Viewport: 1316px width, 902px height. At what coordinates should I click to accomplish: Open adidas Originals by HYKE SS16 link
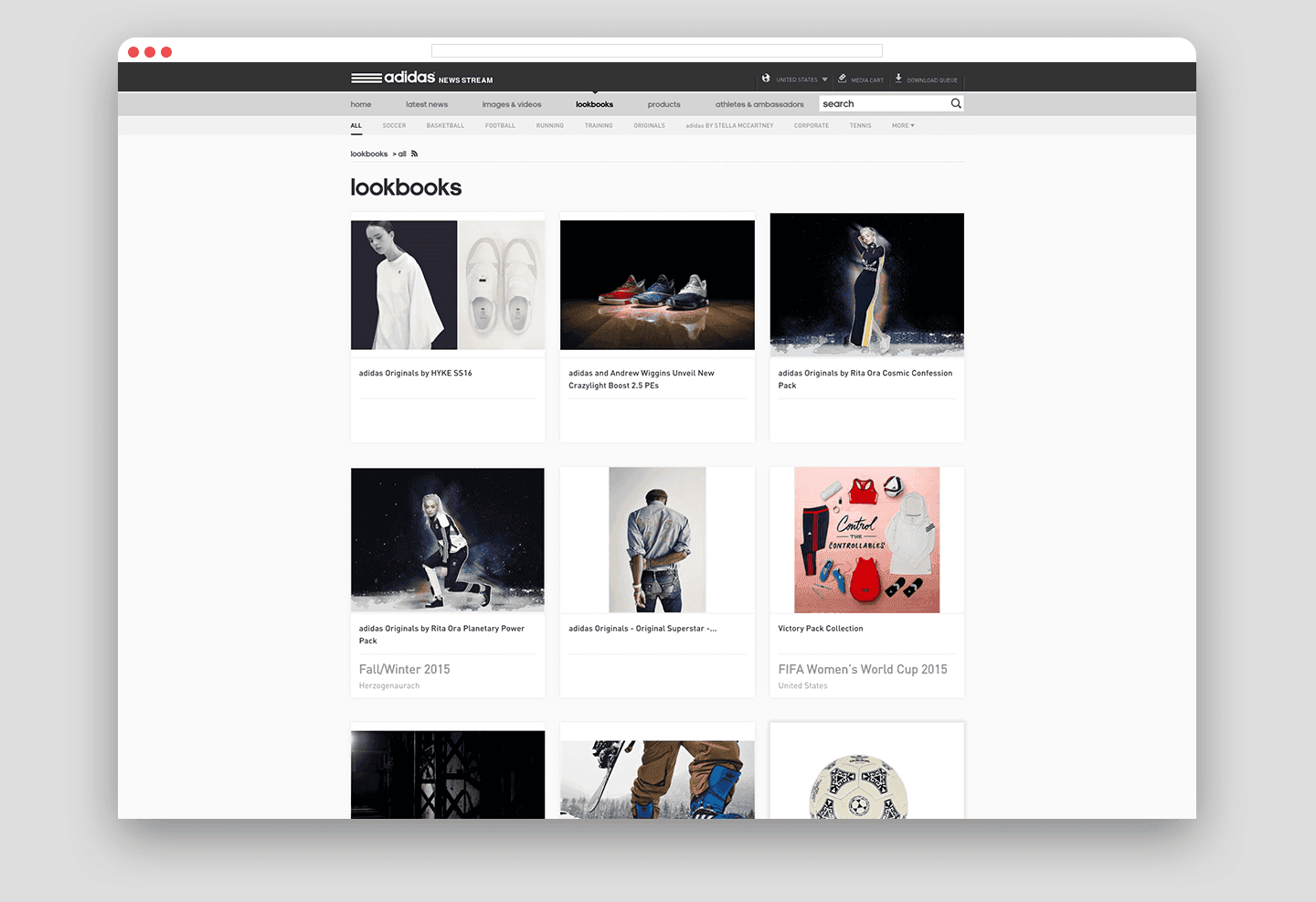click(416, 374)
